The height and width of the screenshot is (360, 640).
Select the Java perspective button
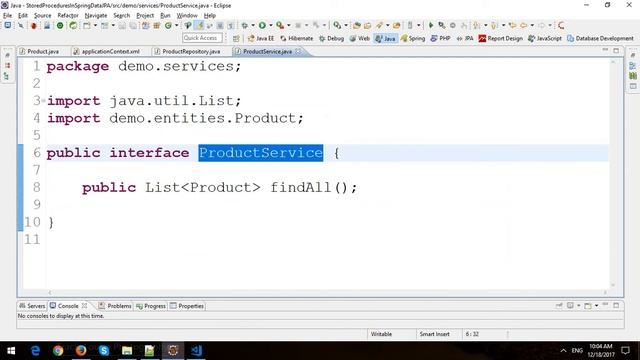[x=385, y=38]
